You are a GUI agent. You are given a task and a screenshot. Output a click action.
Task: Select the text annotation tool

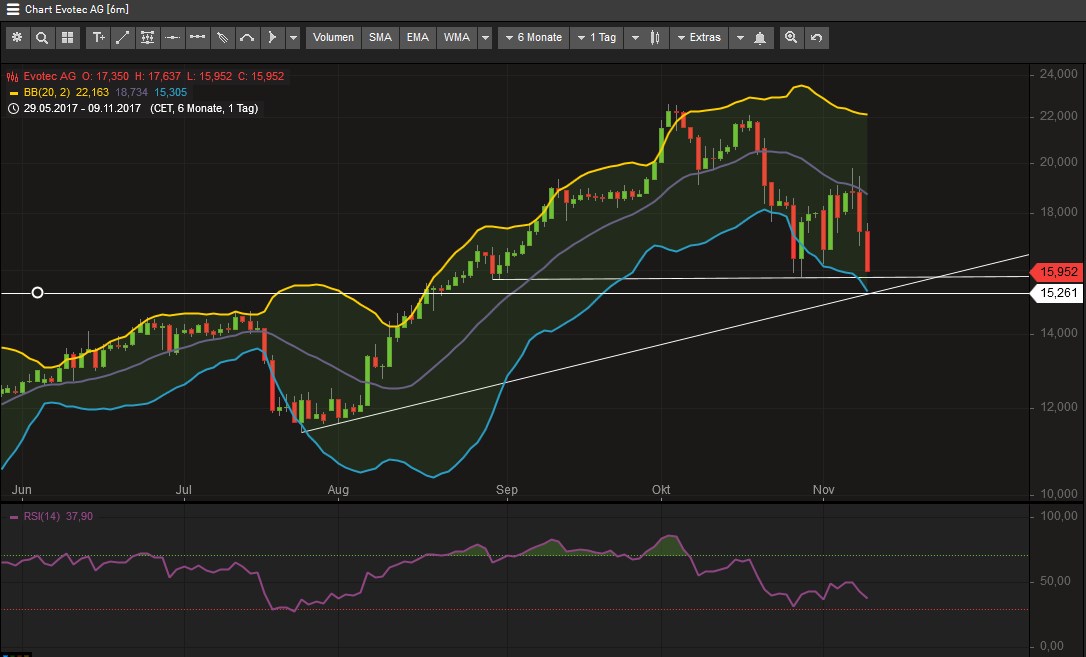[98, 38]
